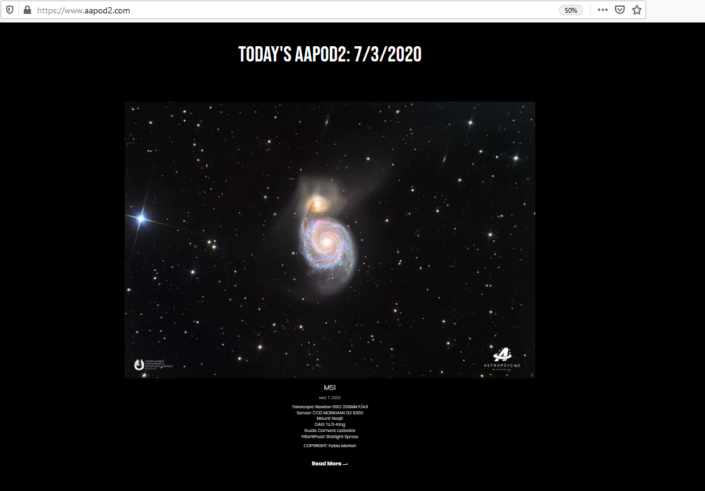The image size is (705, 491).
Task: Open the M51 galaxy astrophoto image
Action: pos(330,240)
